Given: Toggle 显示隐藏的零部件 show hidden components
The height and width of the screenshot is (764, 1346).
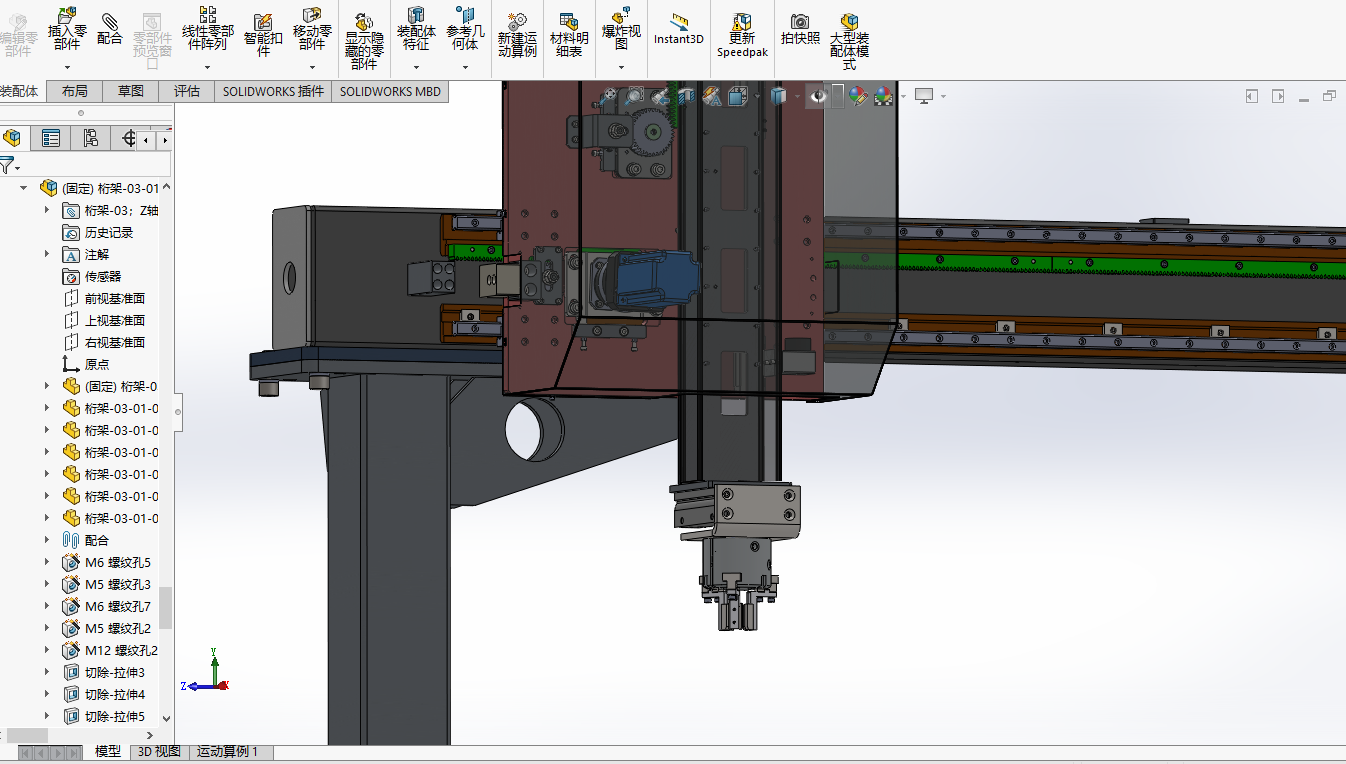Looking at the screenshot, I should click(x=364, y=40).
